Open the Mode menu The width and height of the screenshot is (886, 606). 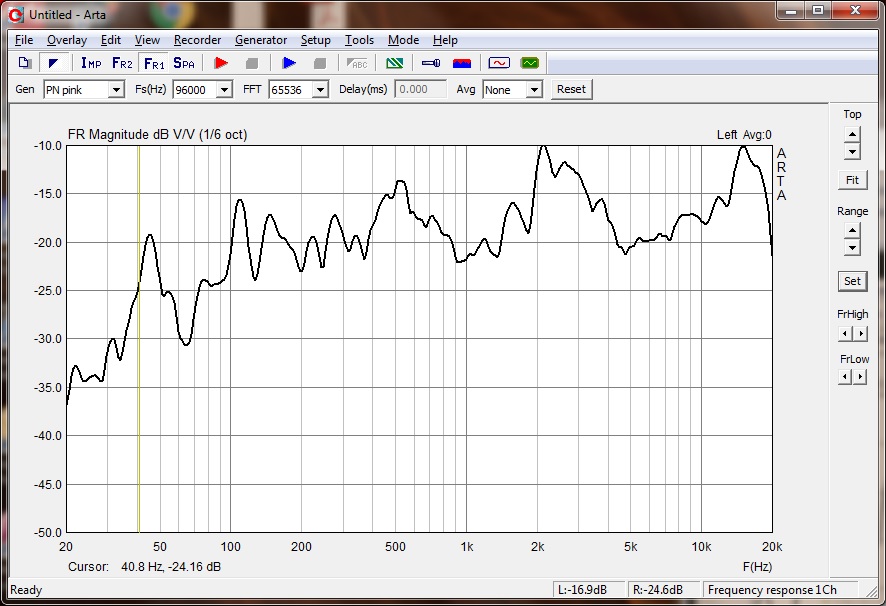403,40
